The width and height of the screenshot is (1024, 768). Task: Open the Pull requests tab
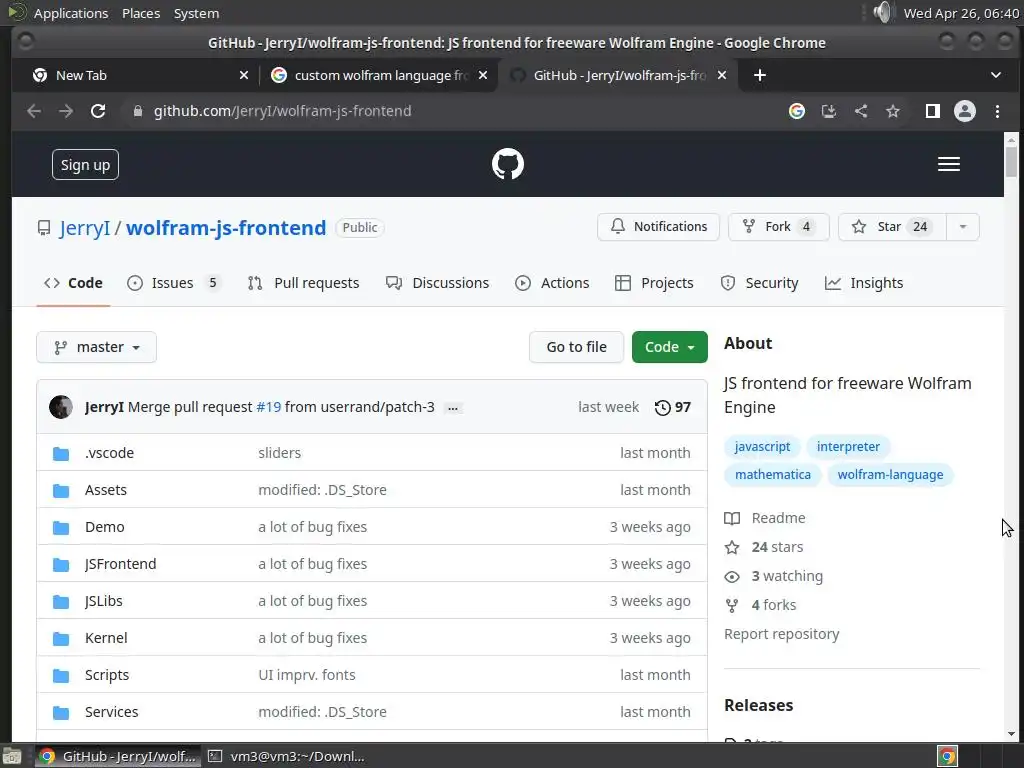click(304, 283)
